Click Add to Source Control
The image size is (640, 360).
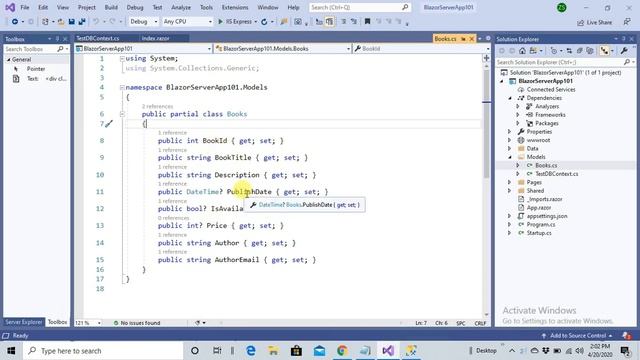pyautogui.click(x=578, y=336)
